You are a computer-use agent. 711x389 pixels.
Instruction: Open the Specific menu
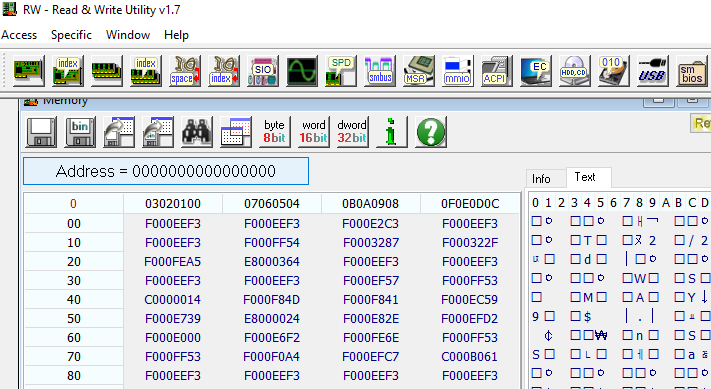[x=71, y=35]
